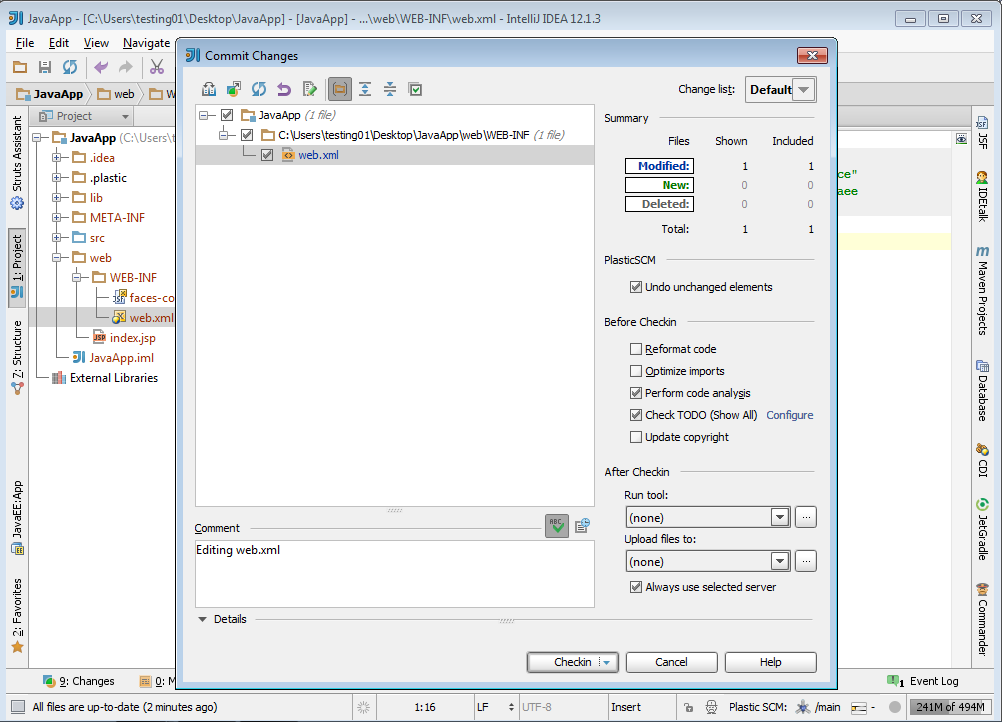Screen dimensions: 1002x722
Task: Open the Maven Projects side tab
Action: [x=983, y=289]
